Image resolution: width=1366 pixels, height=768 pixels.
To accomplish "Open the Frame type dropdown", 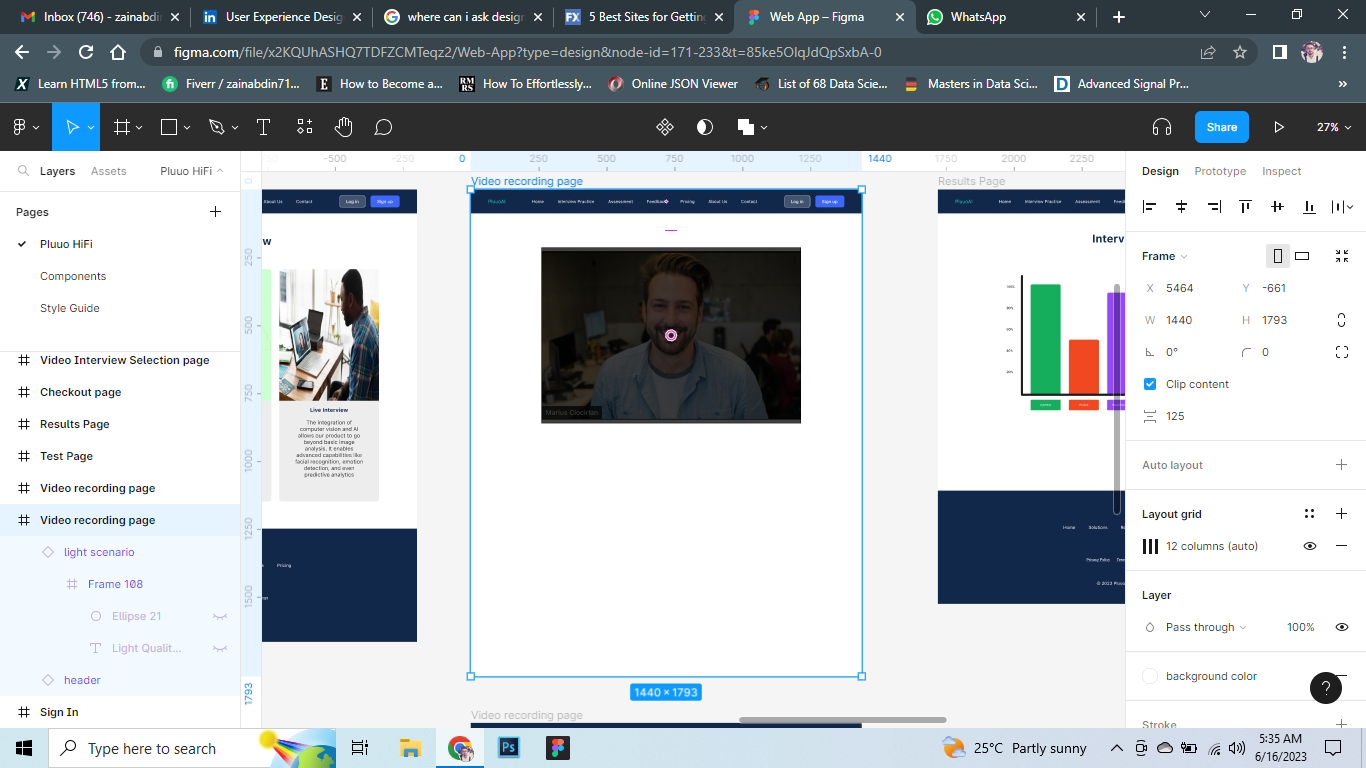I will point(1165,256).
